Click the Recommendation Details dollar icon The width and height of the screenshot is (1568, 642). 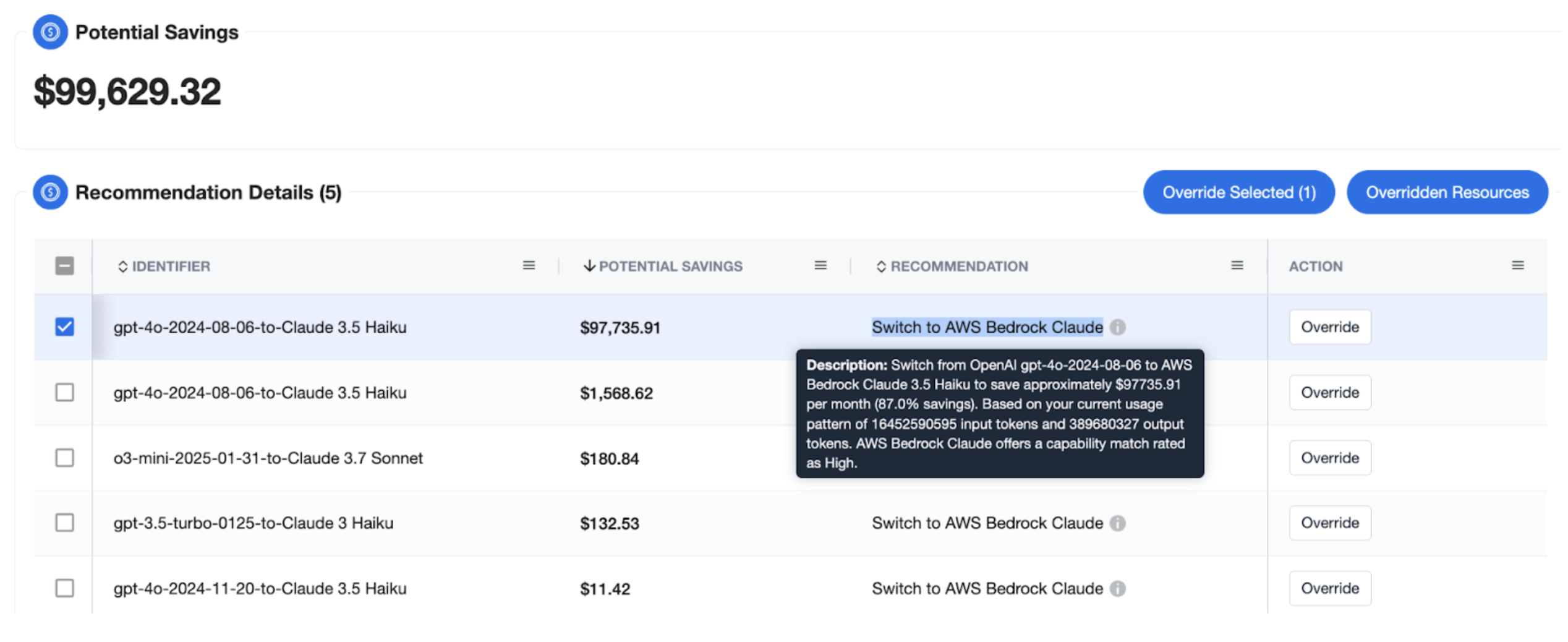tap(50, 192)
